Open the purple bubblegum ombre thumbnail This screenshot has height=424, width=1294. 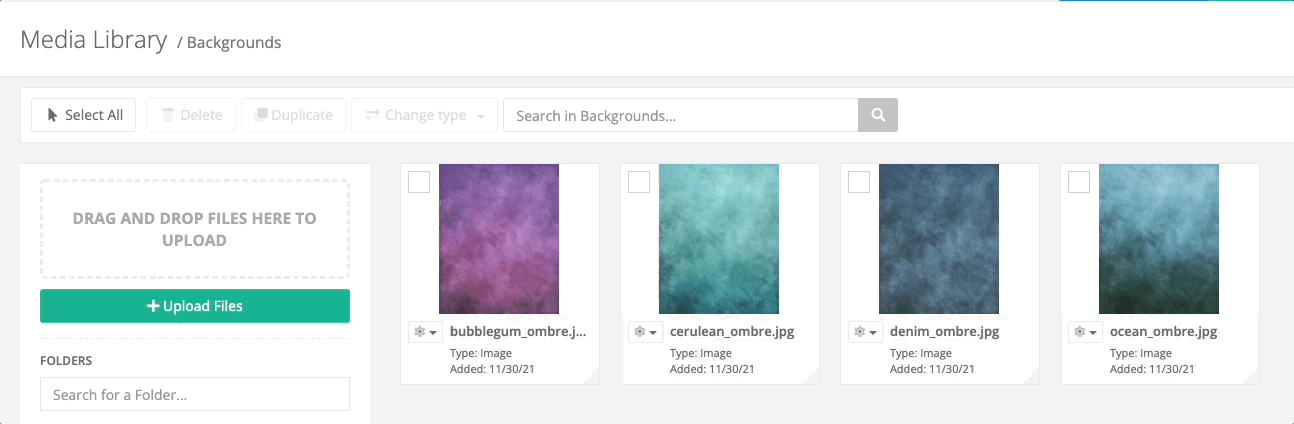(499, 239)
